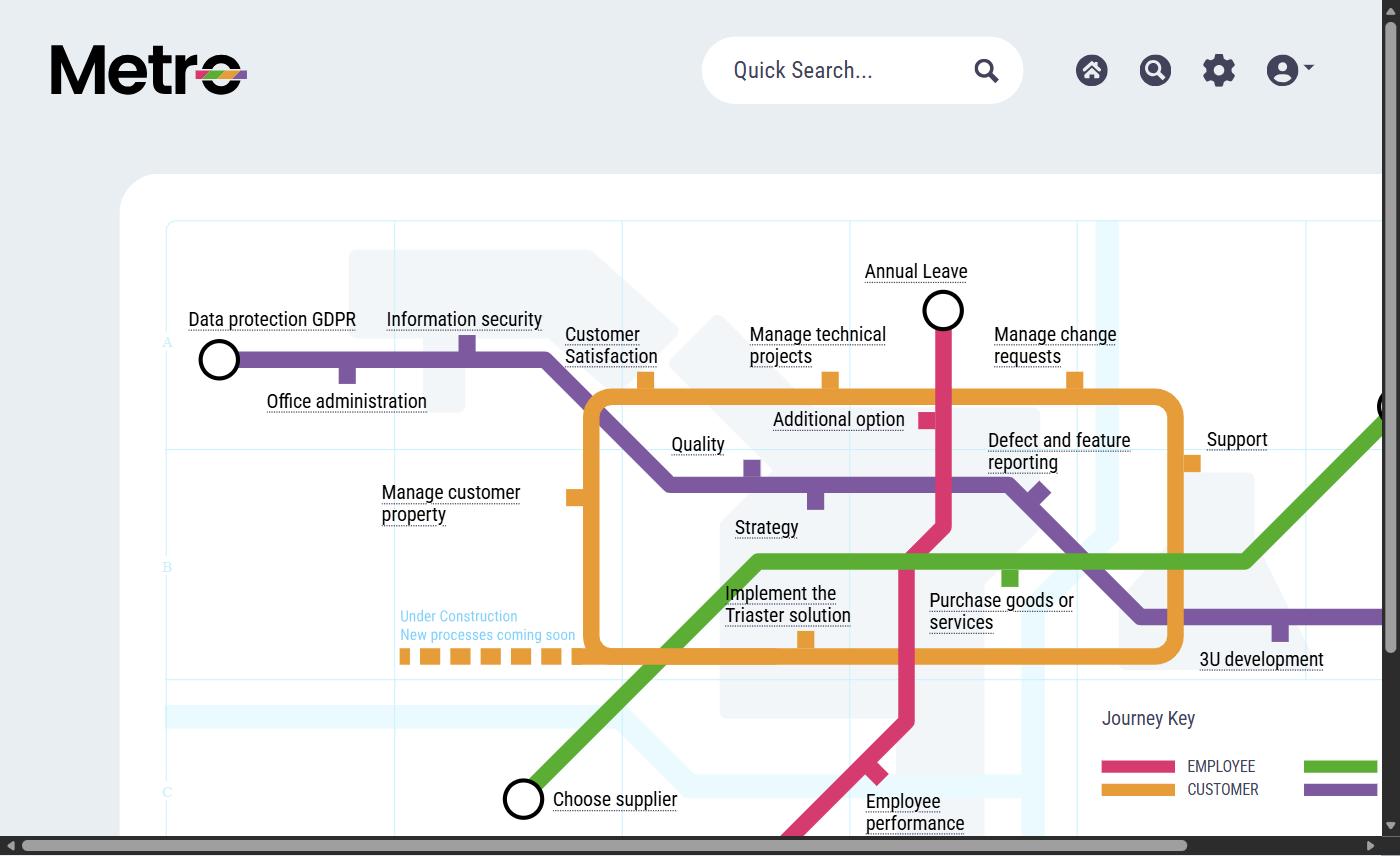1400x856 pixels.
Task: Open Purchase goods or services
Action: 1001,612
